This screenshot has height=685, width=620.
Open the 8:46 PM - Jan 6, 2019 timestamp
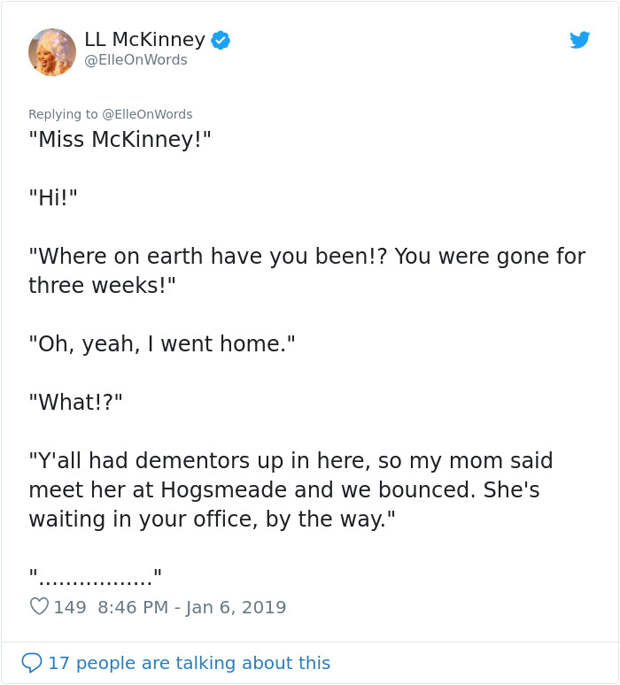tap(192, 607)
